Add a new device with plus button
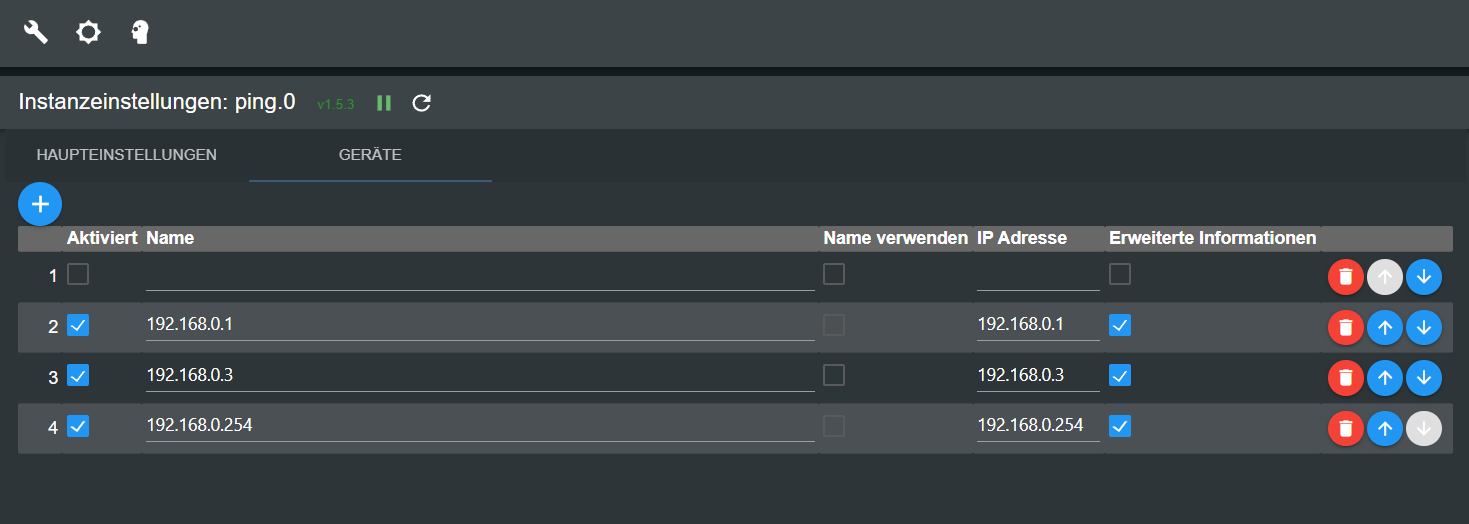1469x524 pixels. (x=40, y=204)
